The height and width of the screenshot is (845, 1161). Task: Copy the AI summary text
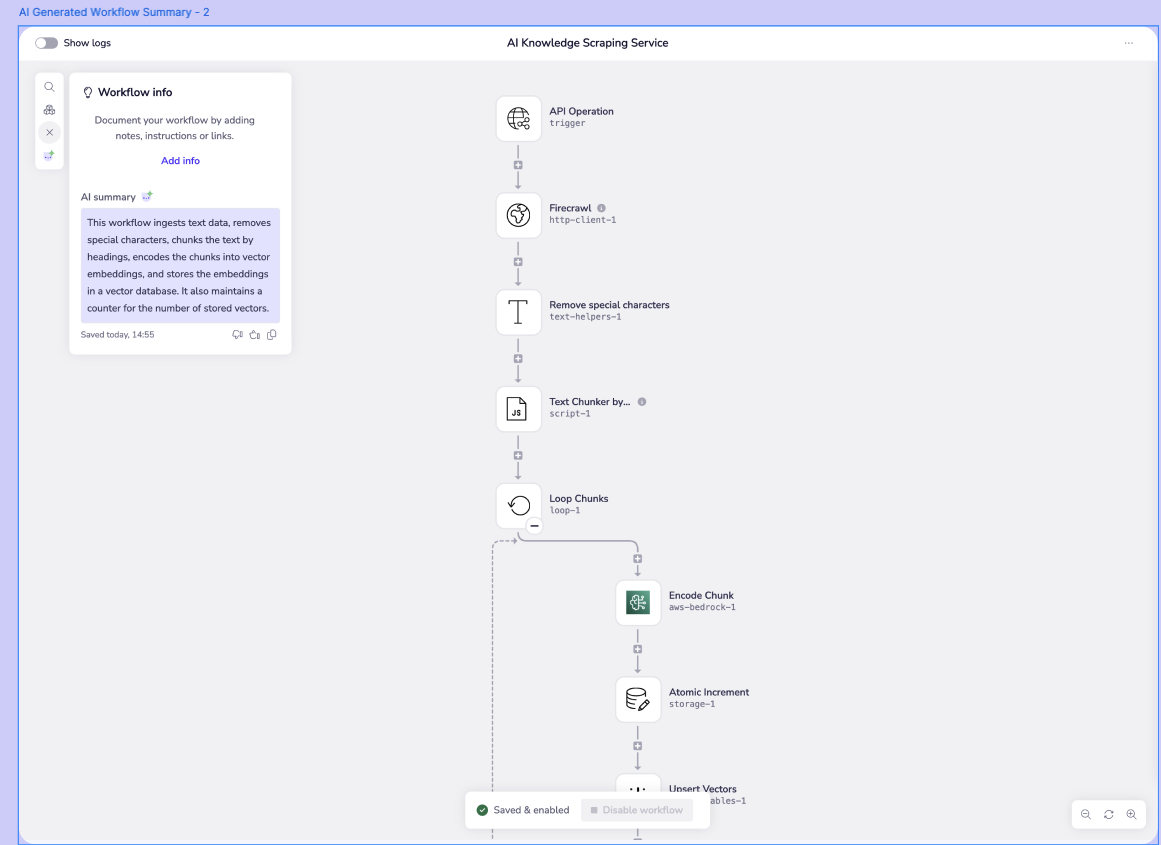(x=272, y=335)
